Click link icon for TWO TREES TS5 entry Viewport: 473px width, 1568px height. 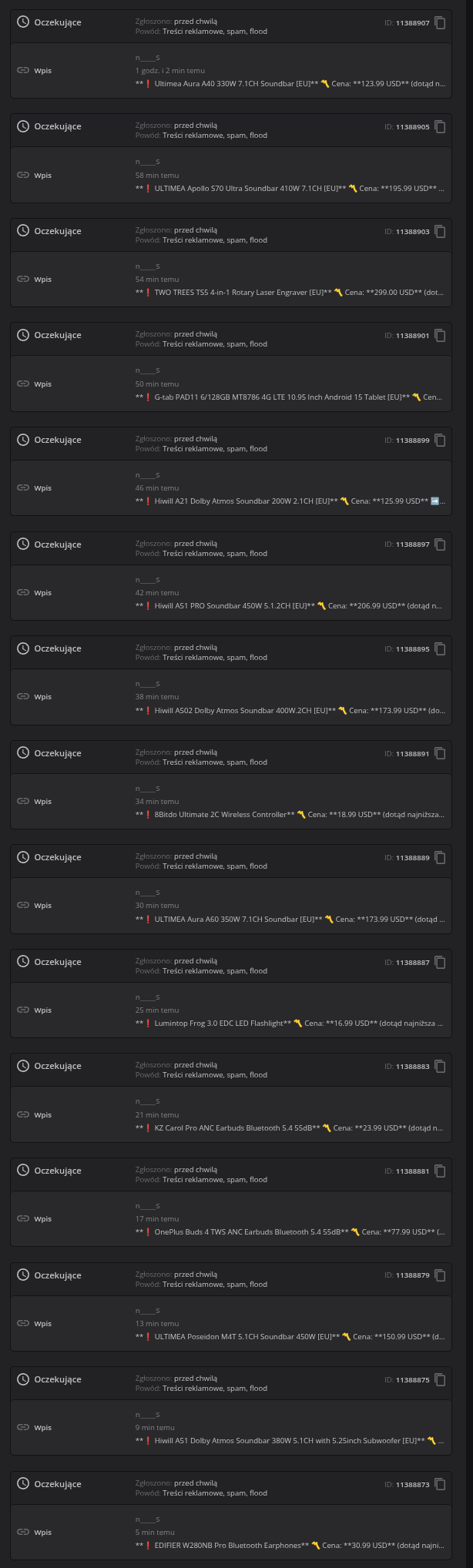click(x=23, y=280)
